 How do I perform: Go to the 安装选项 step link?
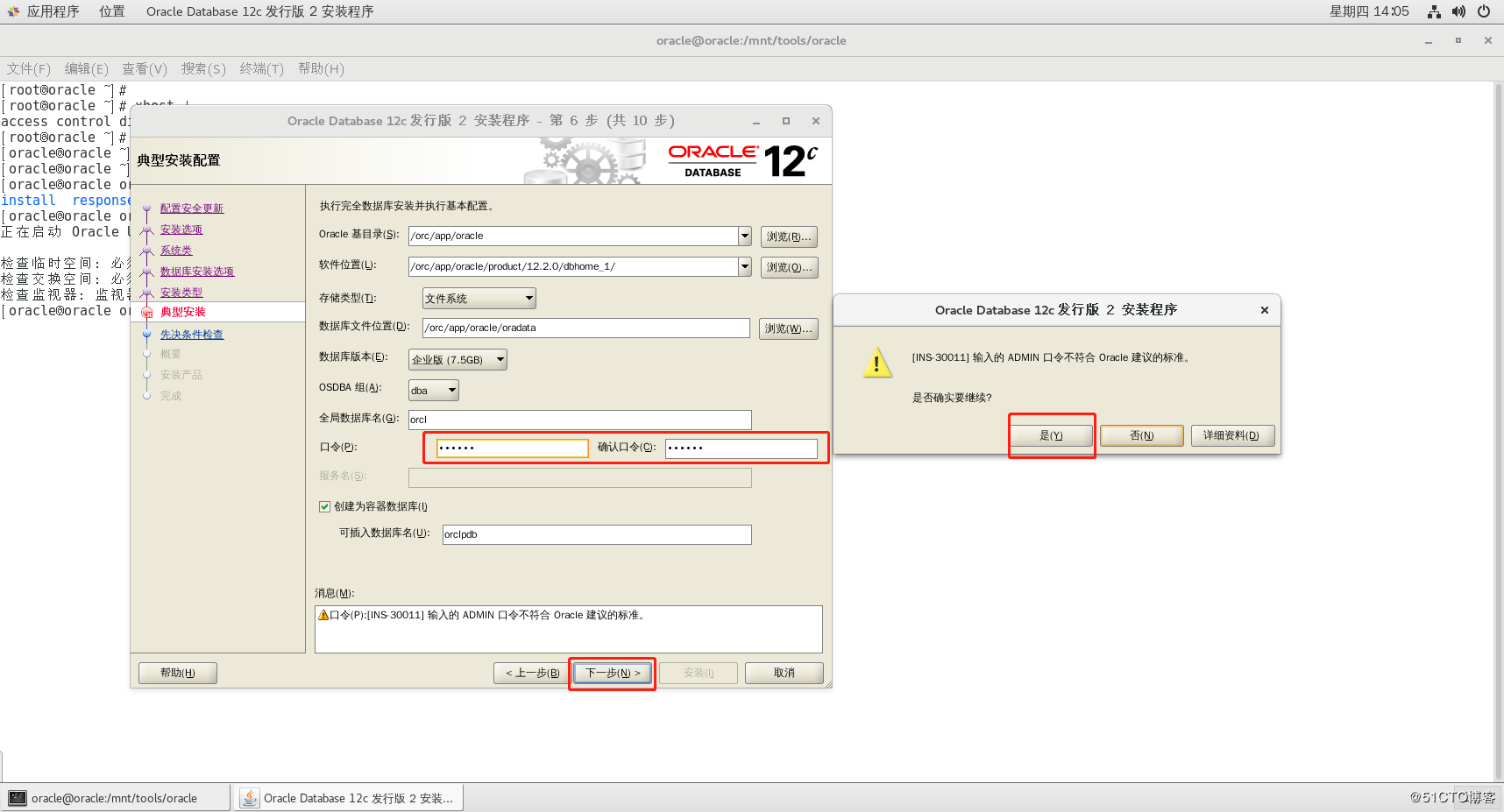click(x=181, y=229)
